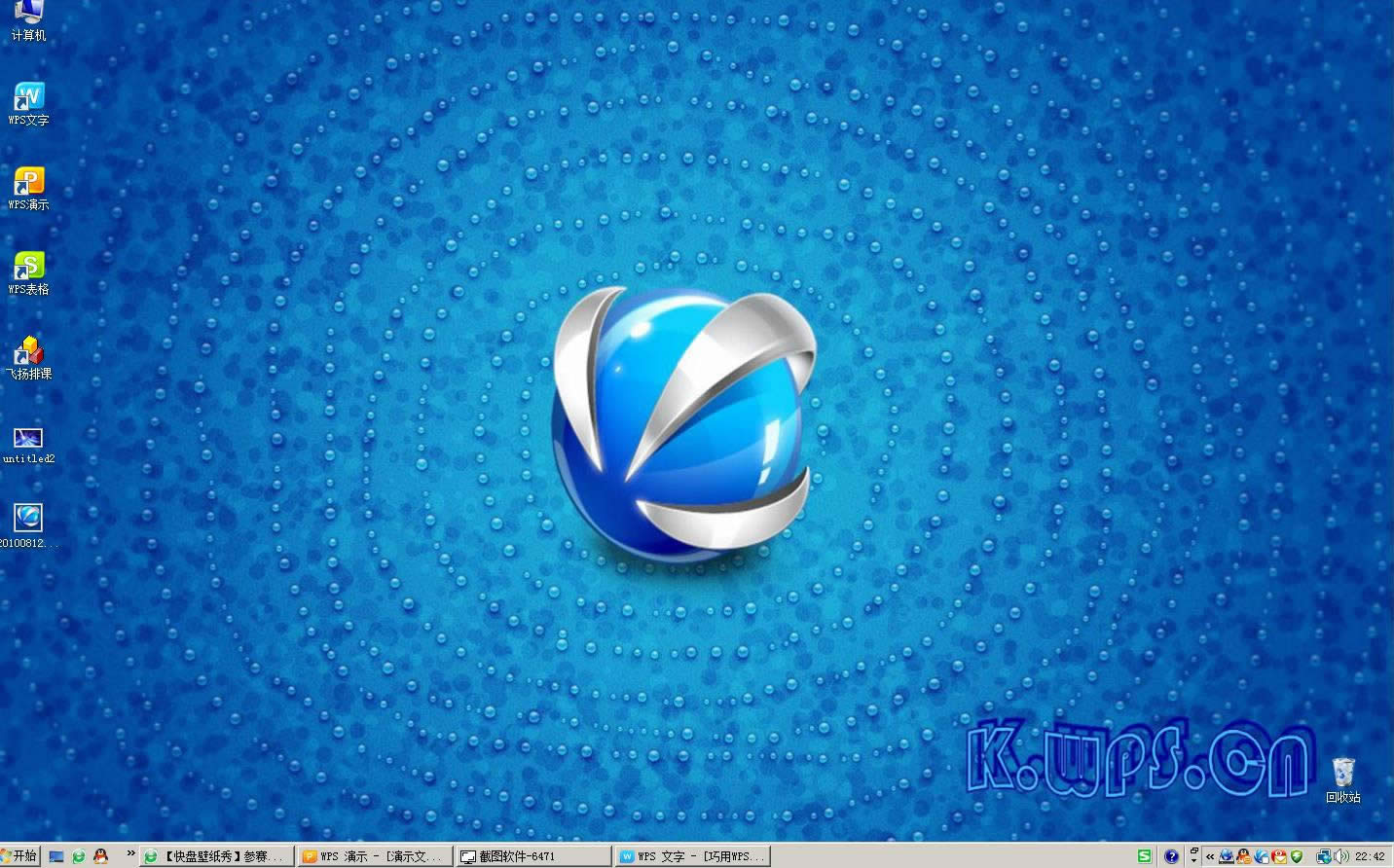The height and width of the screenshot is (868, 1394).
Task: Open the 飞扬排课 desktop shortcut
Action: click(x=28, y=358)
